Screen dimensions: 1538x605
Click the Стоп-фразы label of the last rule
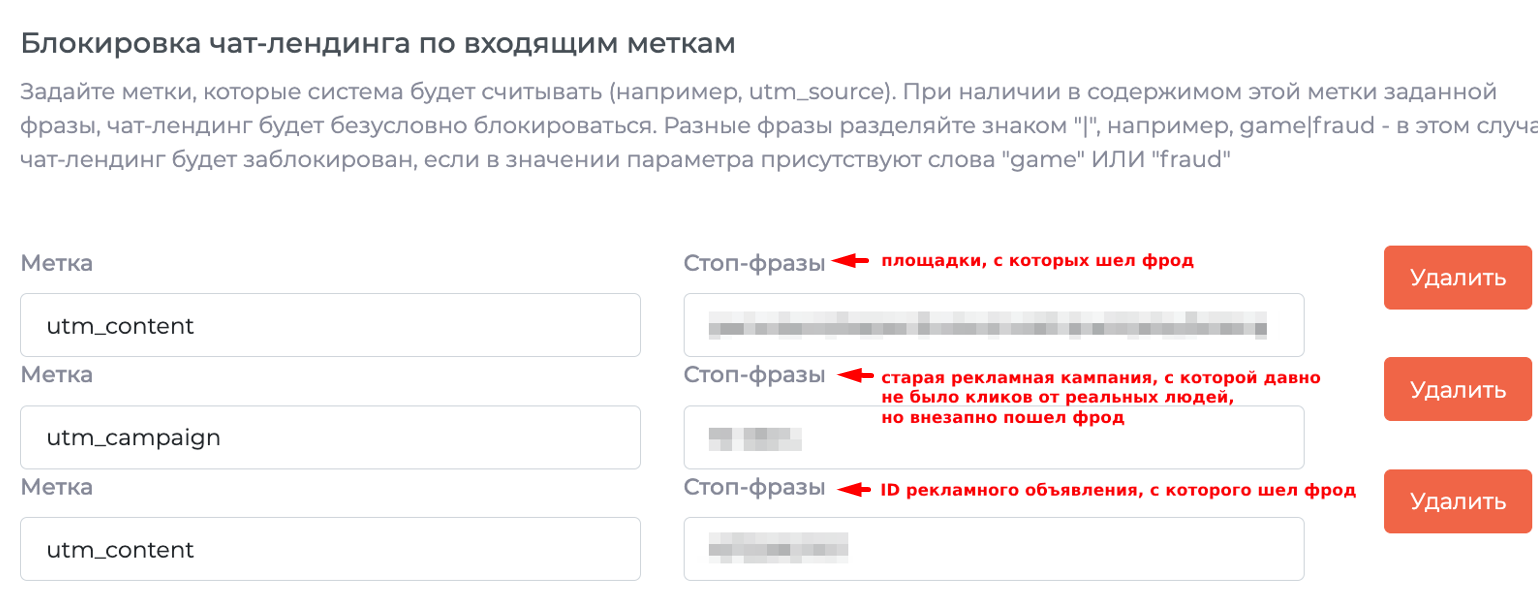tap(754, 487)
